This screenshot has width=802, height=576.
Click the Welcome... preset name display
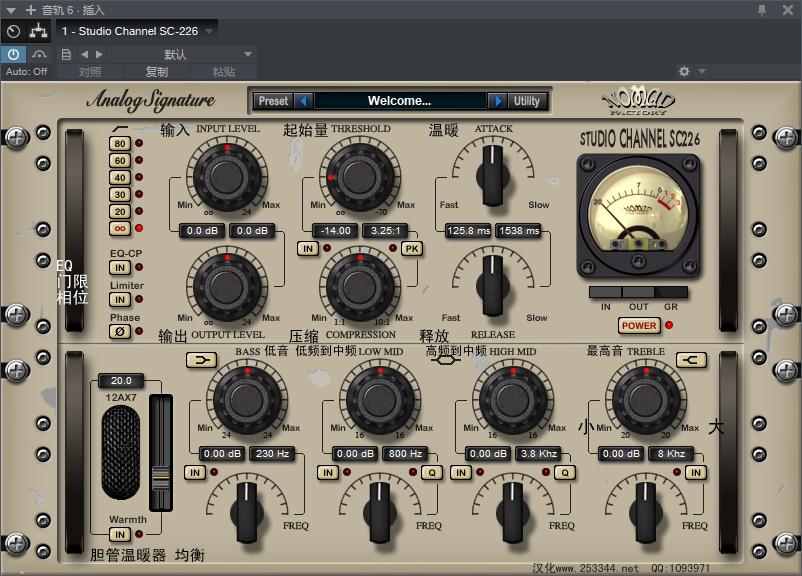tap(400, 101)
